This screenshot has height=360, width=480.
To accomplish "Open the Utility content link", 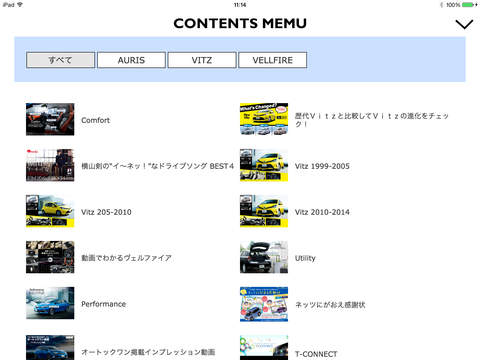I will coord(305,258).
